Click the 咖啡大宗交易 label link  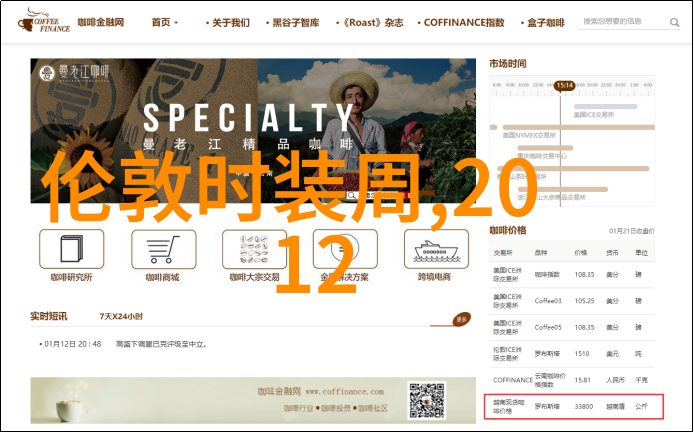254,277
